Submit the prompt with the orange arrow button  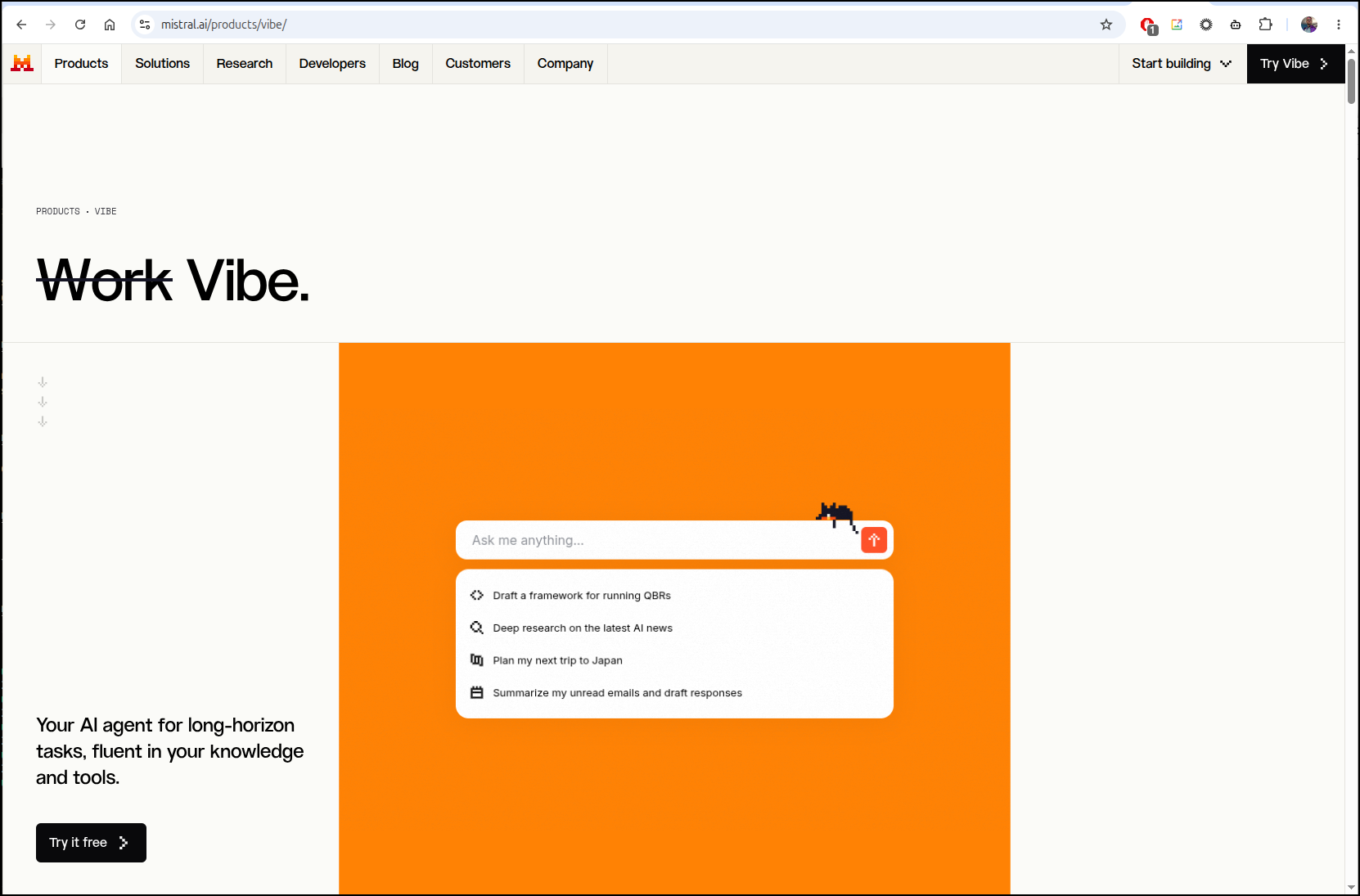[x=874, y=540]
